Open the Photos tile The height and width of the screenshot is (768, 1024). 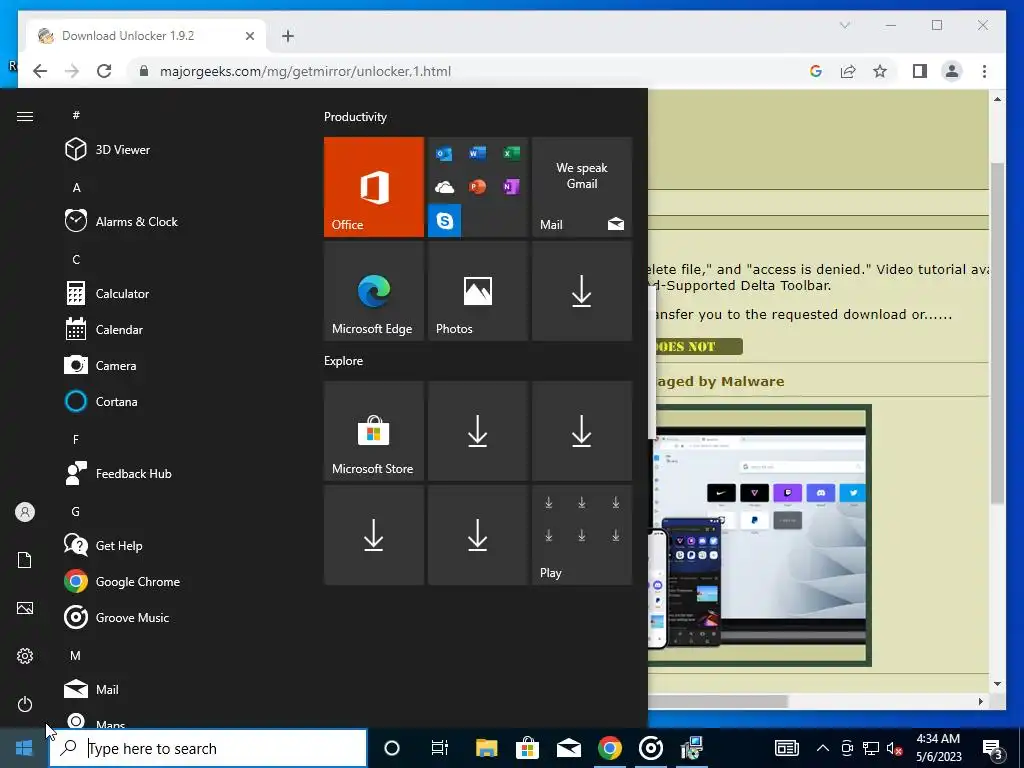[477, 291]
